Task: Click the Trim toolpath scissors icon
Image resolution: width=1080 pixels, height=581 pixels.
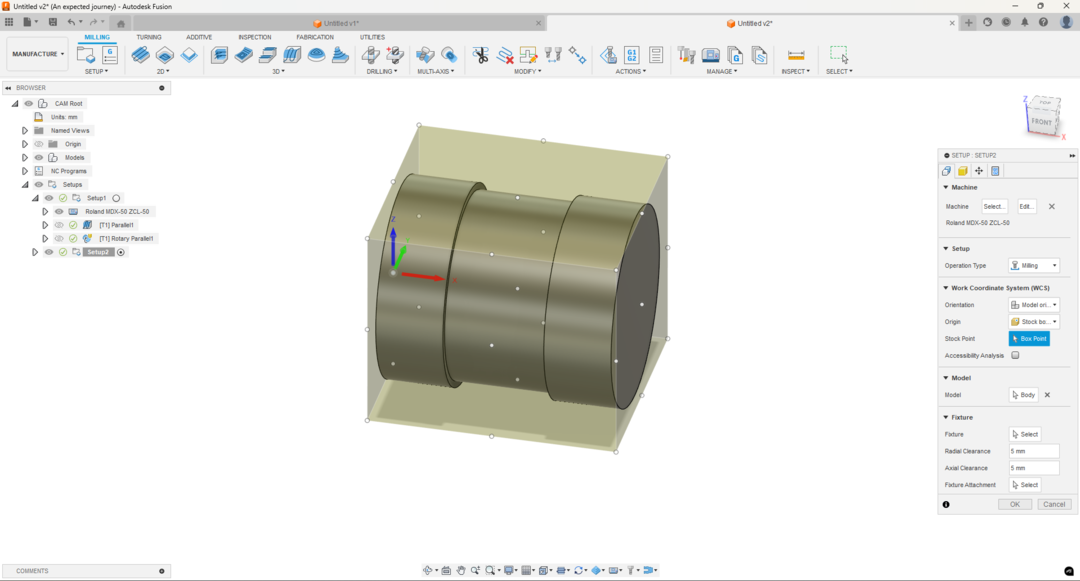Action: click(x=481, y=55)
